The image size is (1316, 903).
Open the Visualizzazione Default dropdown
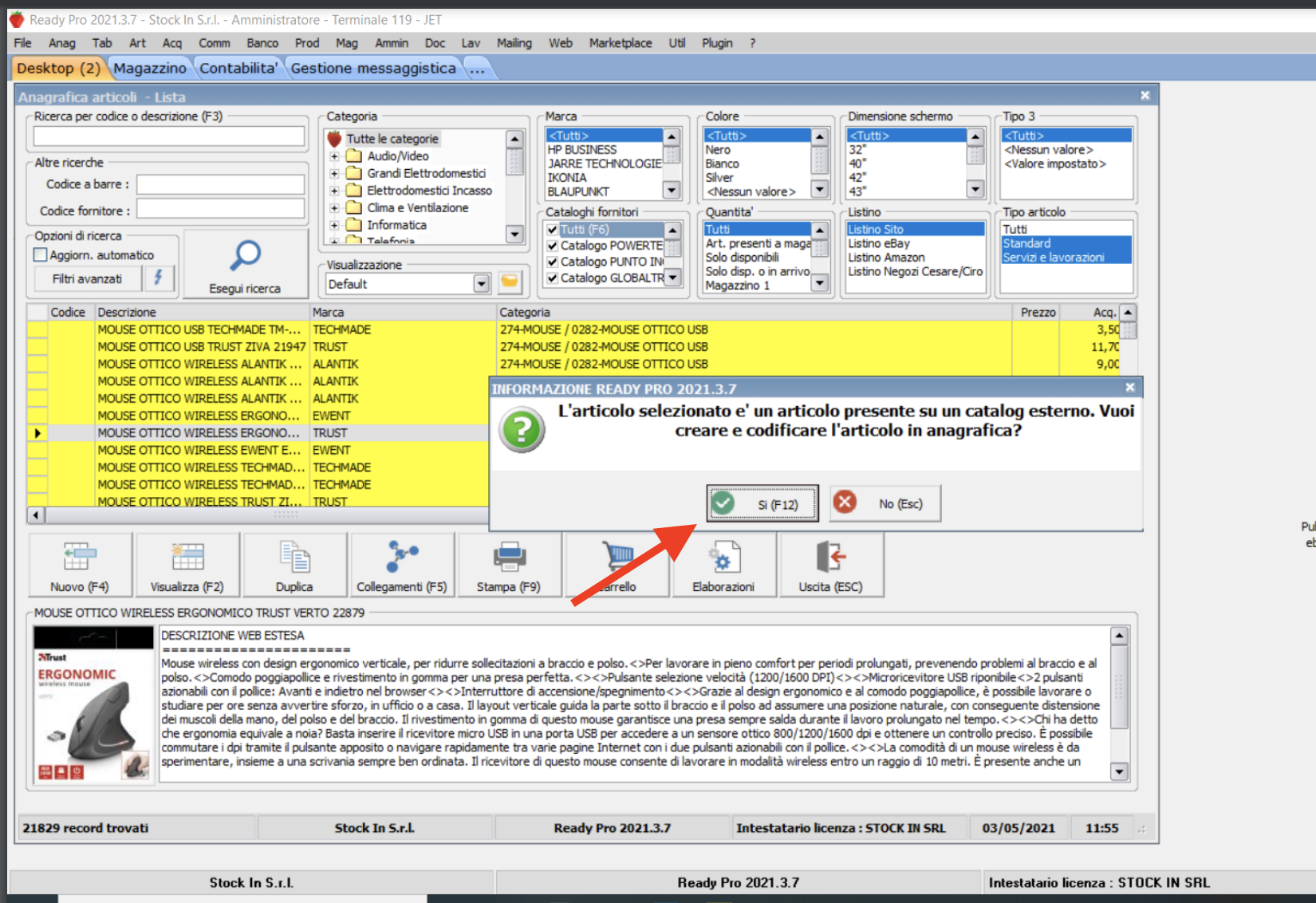(x=481, y=283)
